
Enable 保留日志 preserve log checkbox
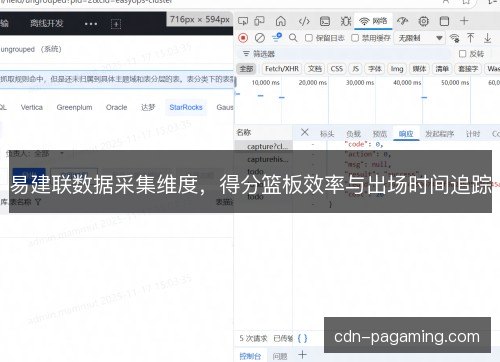pos(309,38)
